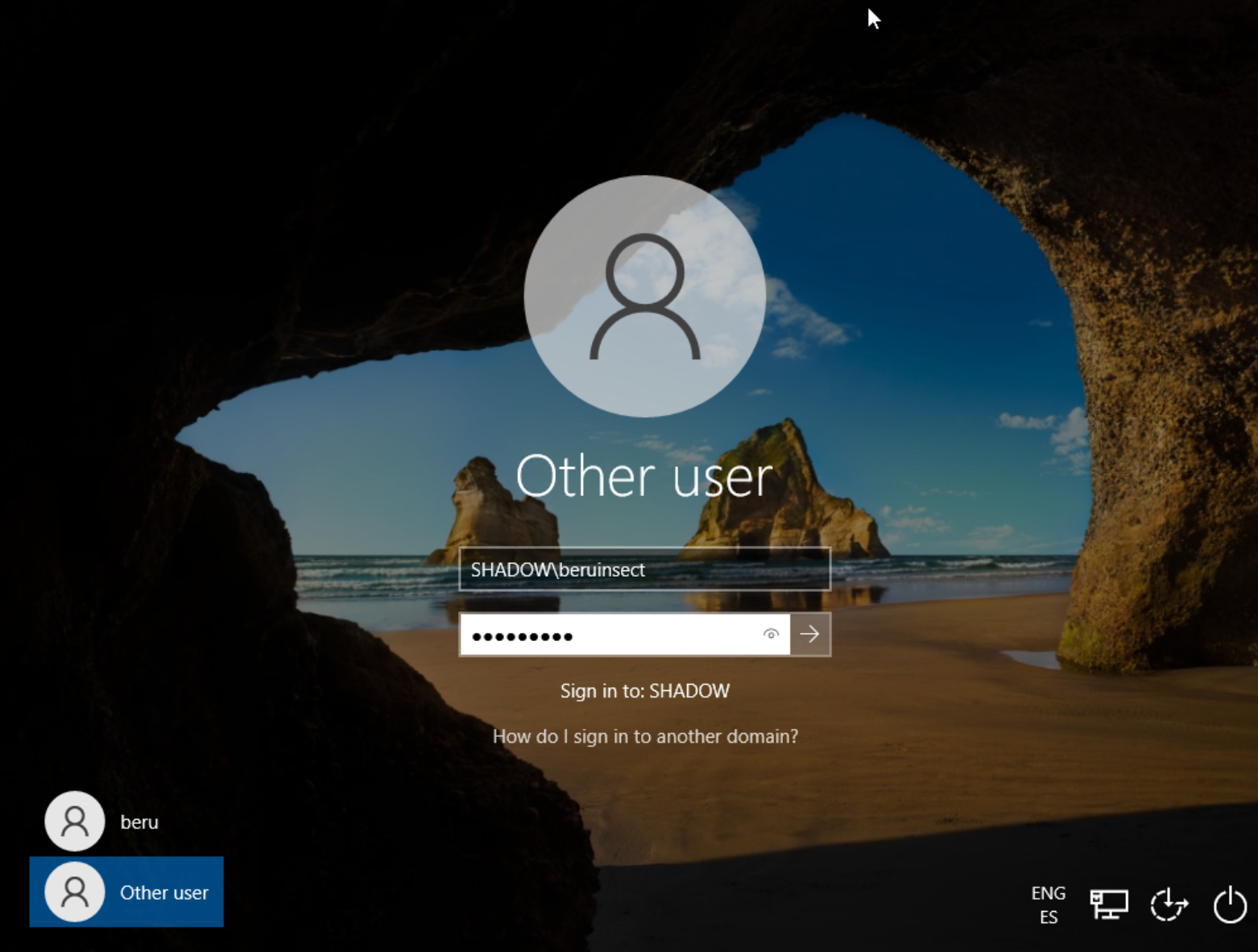Image resolution: width=1258 pixels, height=952 pixels.
Task: Click the ENG language label
Action: click(1048, 893)
